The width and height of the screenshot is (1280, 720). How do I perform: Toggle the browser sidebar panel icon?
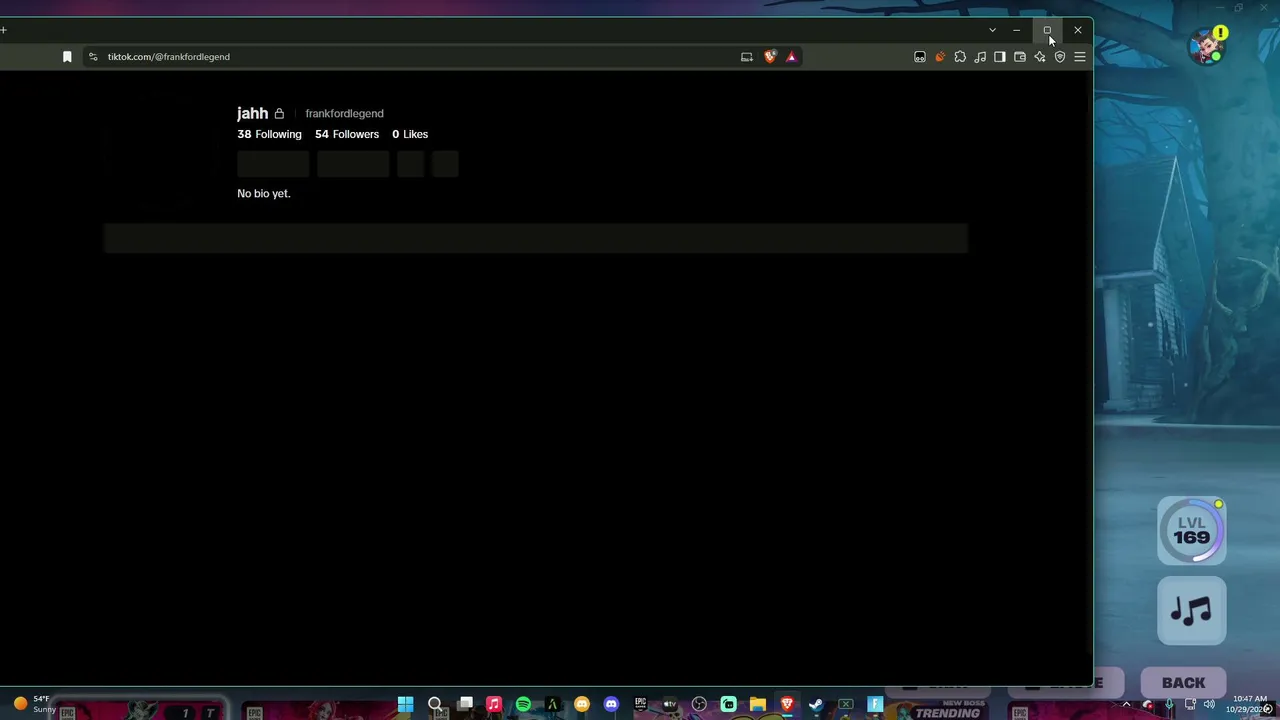[x=1000, y=57]
